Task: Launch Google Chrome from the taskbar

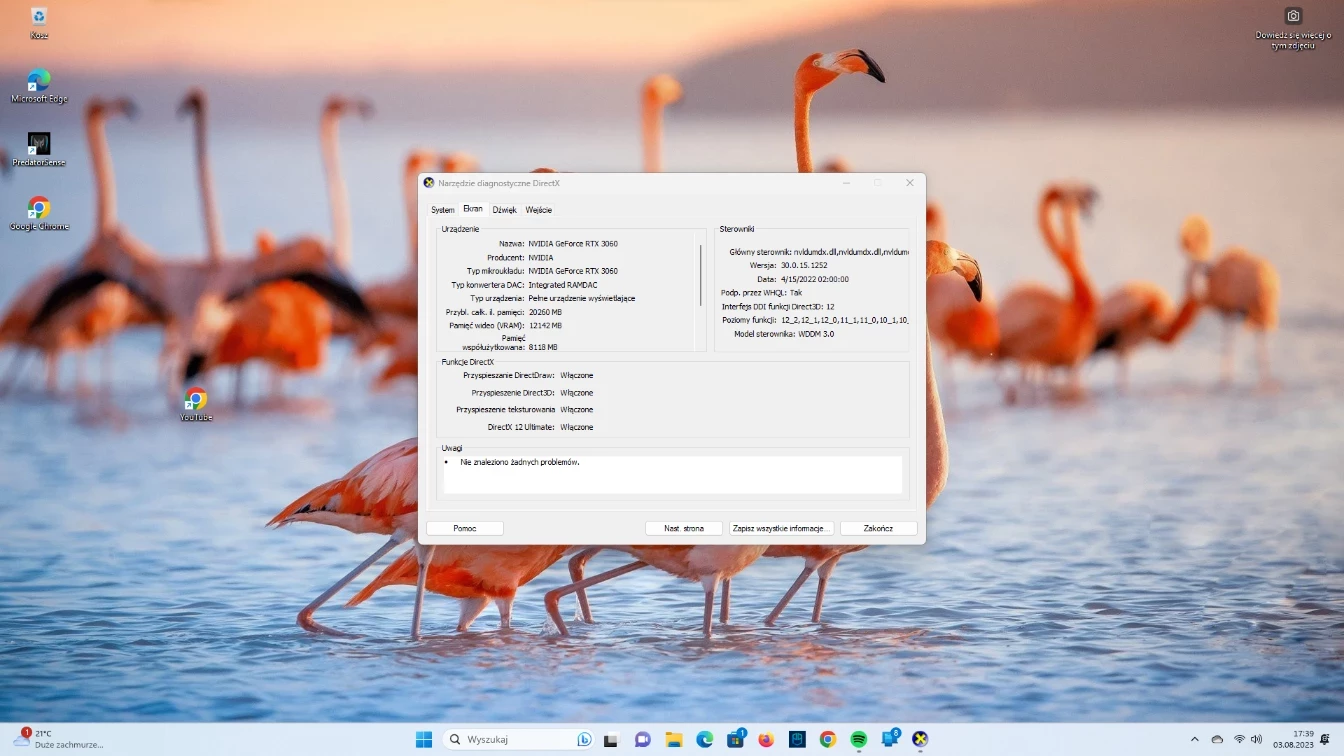Action: click(x=828, y=739)
